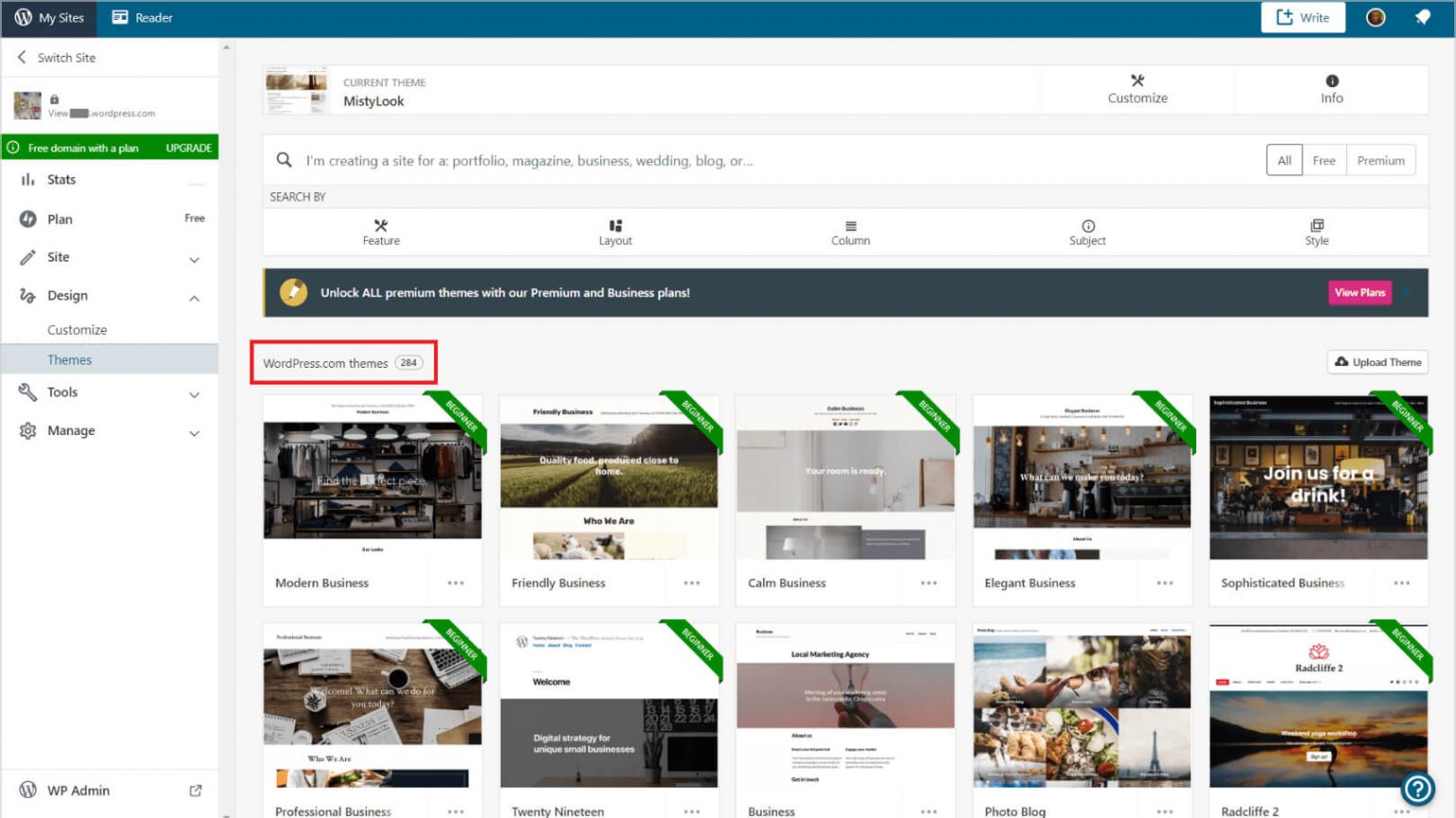The image size is (1456, 818).
Task: Collapse the Design sidebar section
Action: [x=194, y=298]
